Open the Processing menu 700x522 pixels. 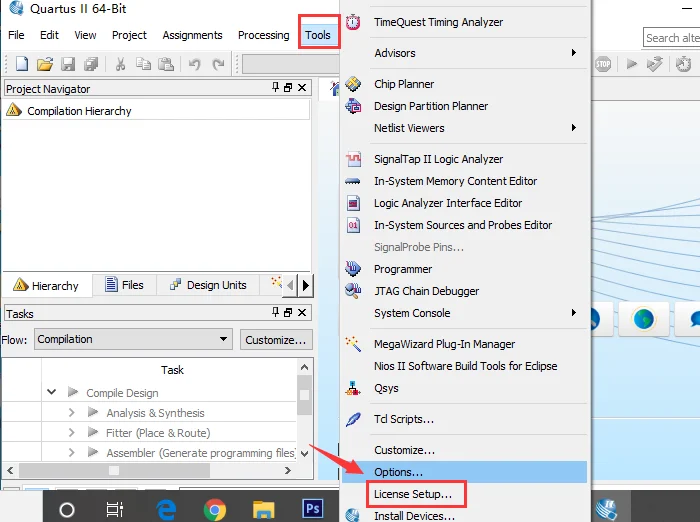pyautogui.click(x=263, y=35)
